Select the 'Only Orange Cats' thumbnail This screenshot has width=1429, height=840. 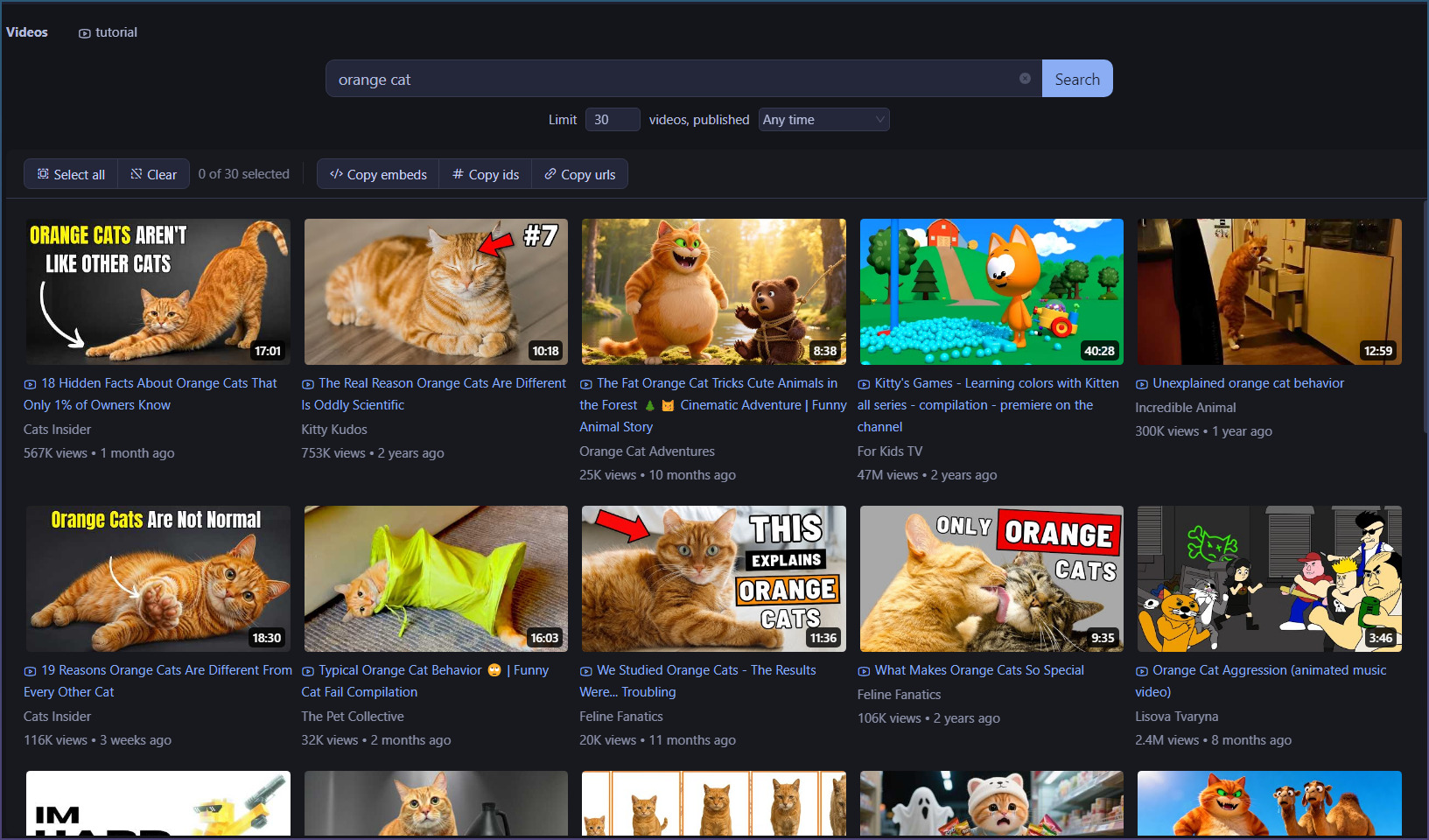[991, 578]
